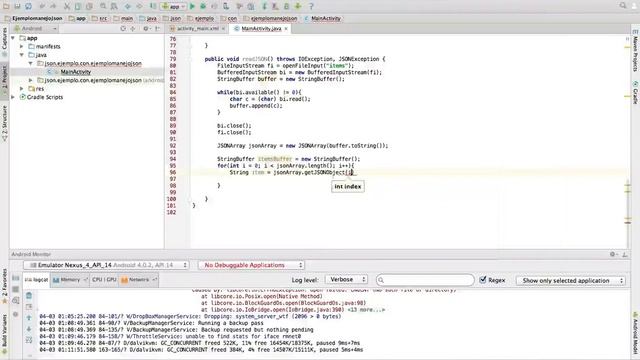Click the AVD Manager toolbar icon
Screen dimensions: 640x360
pos(276,6)
